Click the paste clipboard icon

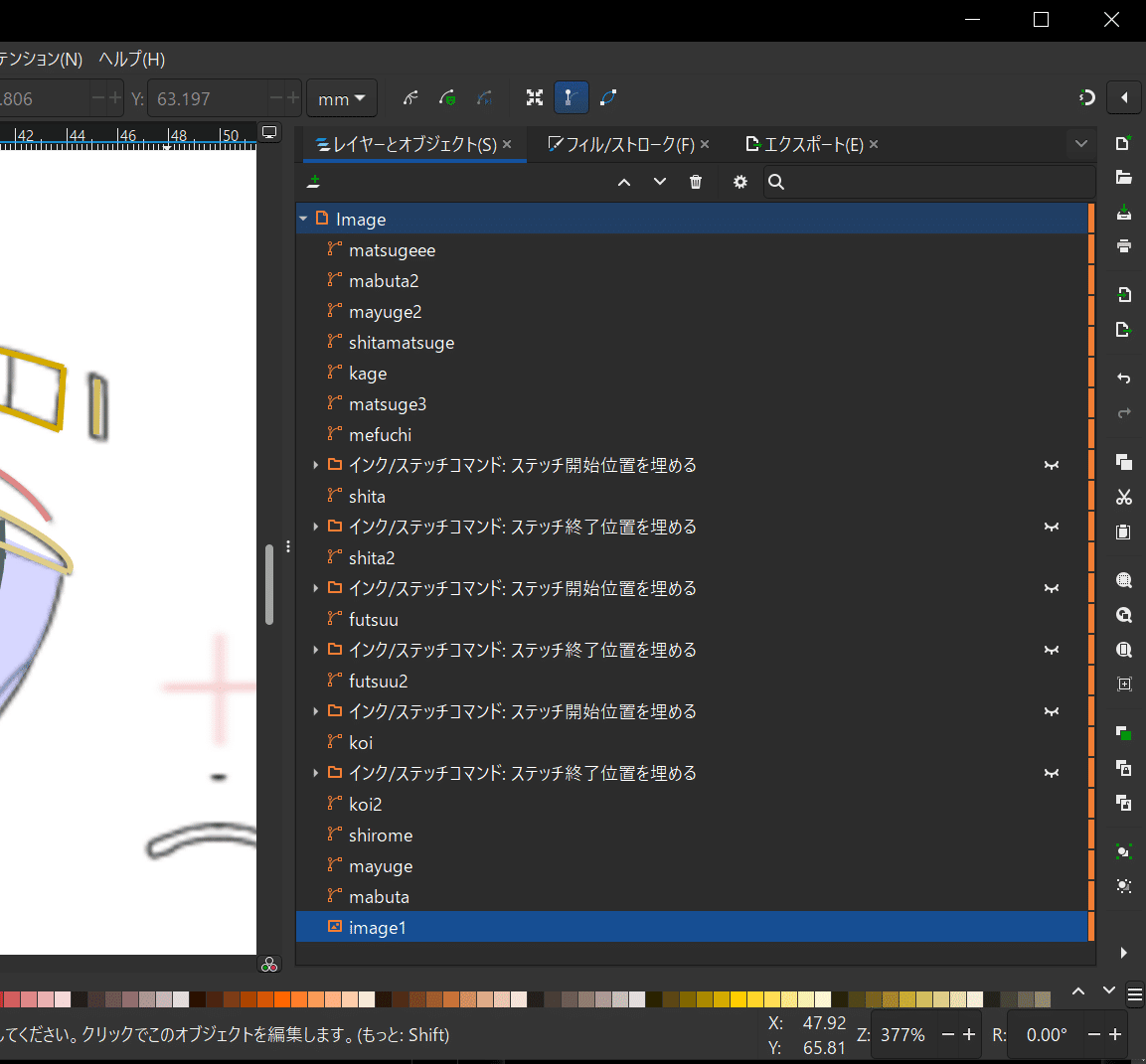click(x=1124, y=532)
